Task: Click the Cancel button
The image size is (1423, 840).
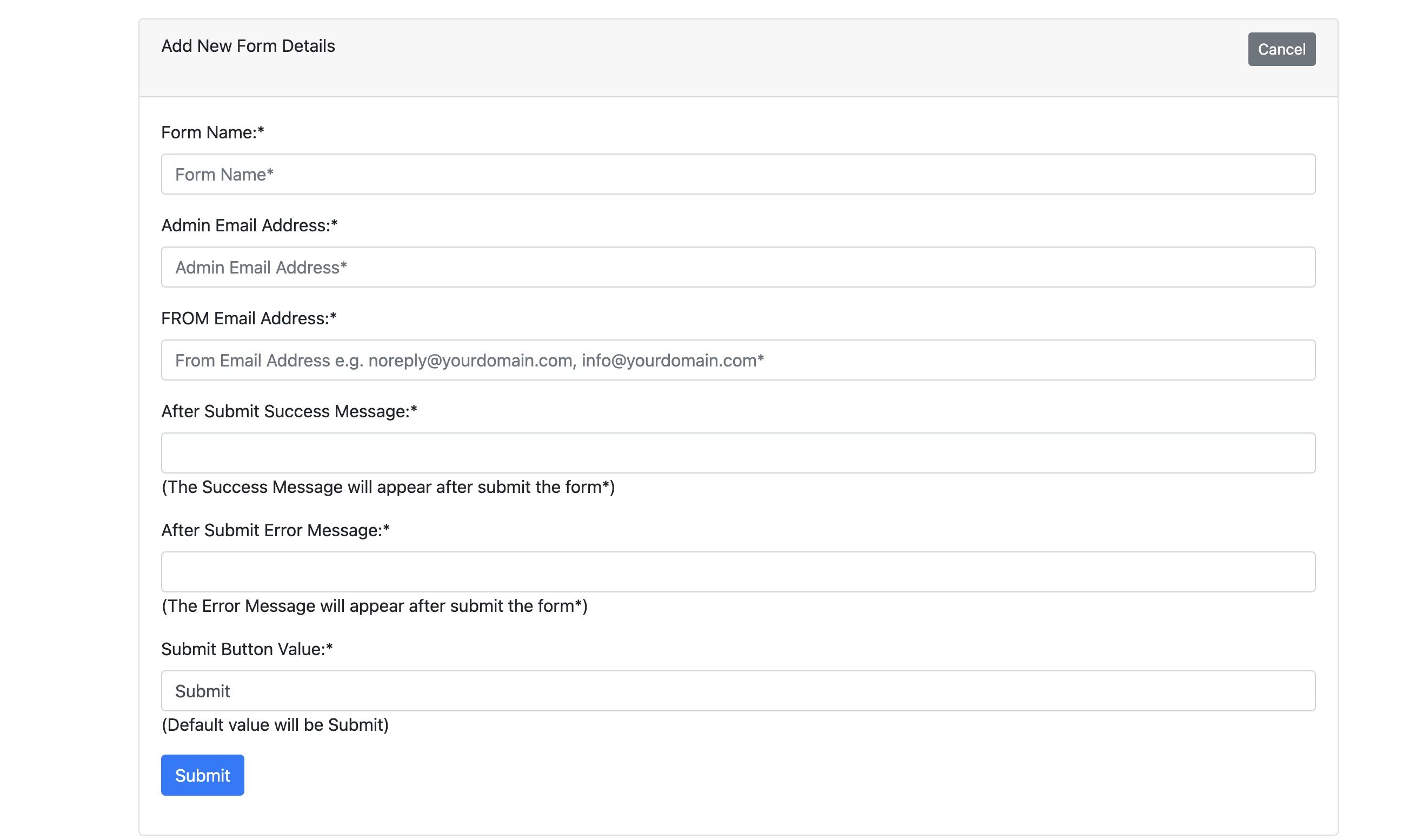Action: click(x=1281, y=49)
